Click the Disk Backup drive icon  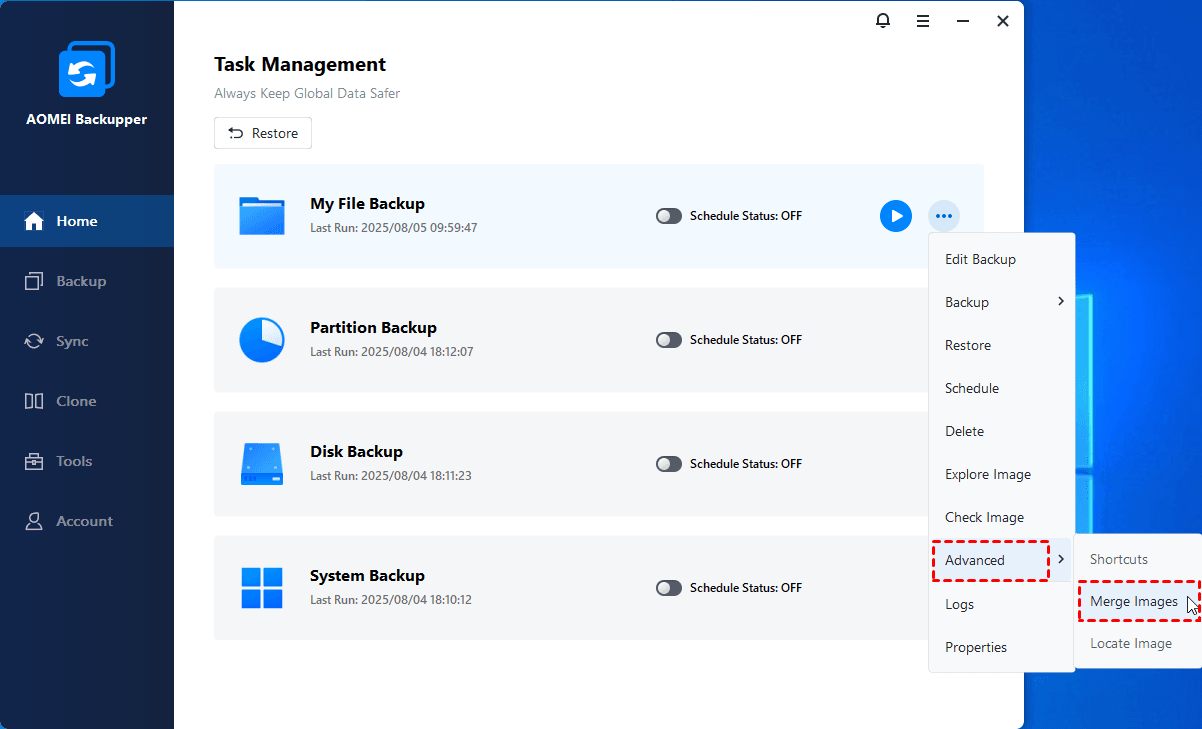(x=262, y=464)
